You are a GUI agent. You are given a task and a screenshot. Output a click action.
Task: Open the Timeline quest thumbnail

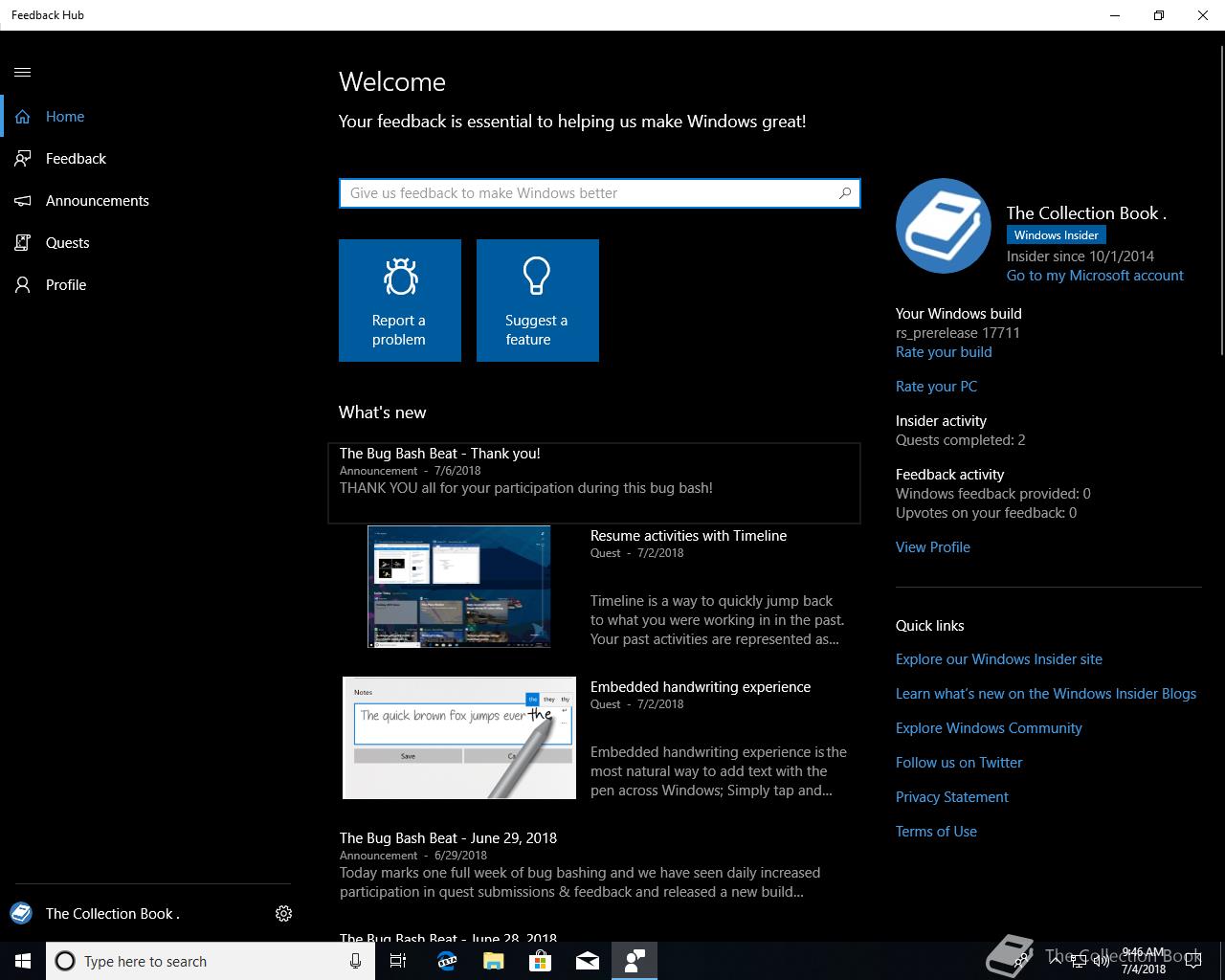(x=459, y=587)
